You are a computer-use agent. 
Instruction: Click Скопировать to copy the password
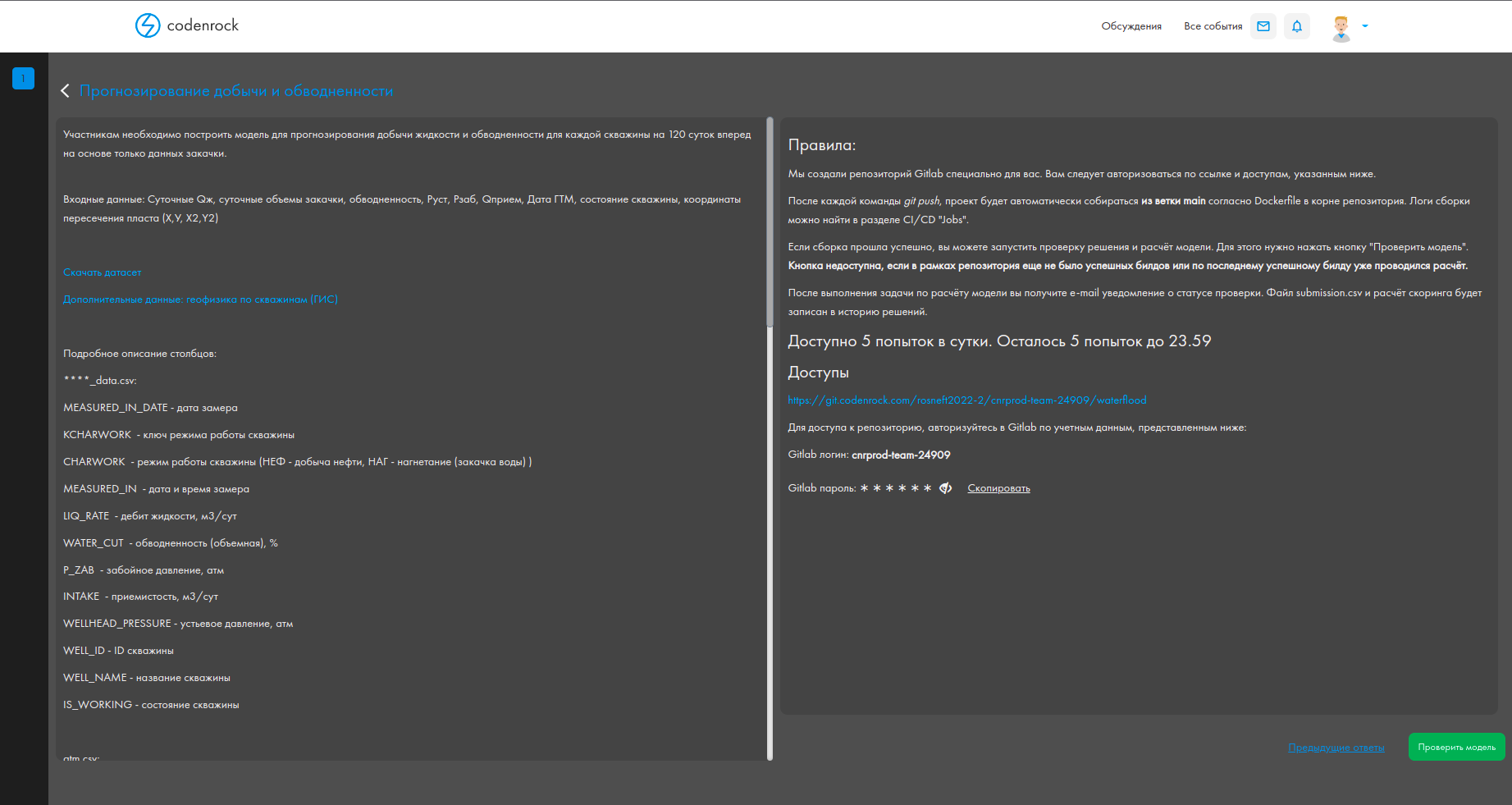[998, 488]
